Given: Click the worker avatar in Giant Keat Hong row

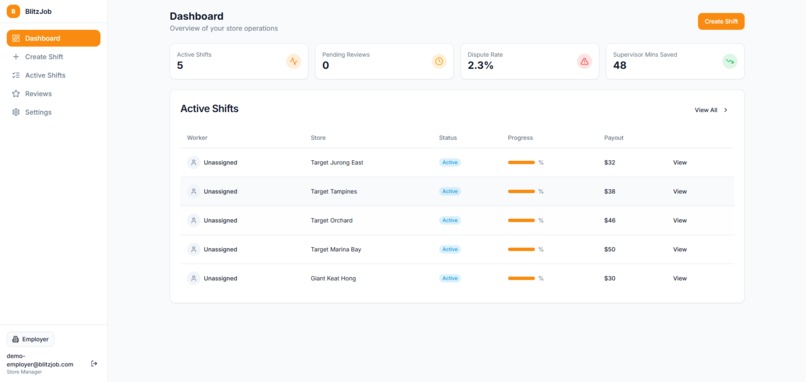Looking at the screenshot, I should pyautogui.click(x=193, y=278).
